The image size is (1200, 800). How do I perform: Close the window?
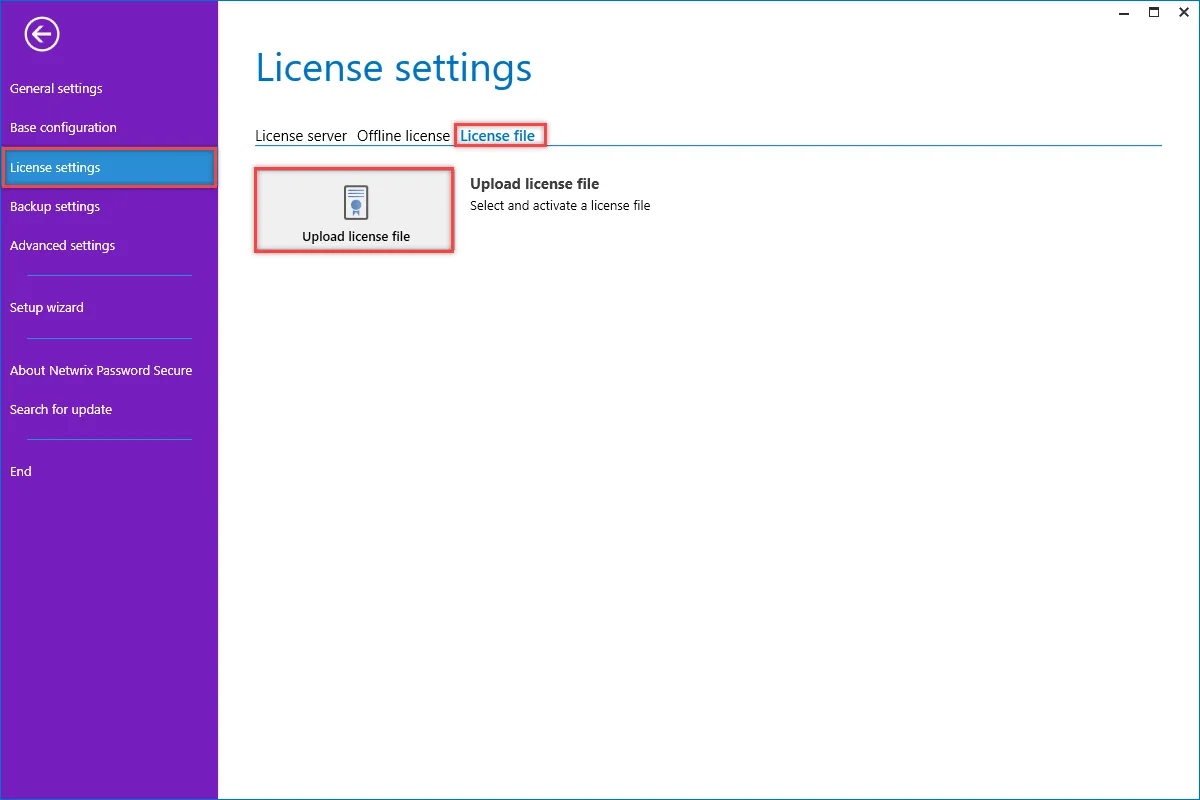pyautogui.click(x=1184, y=12)
